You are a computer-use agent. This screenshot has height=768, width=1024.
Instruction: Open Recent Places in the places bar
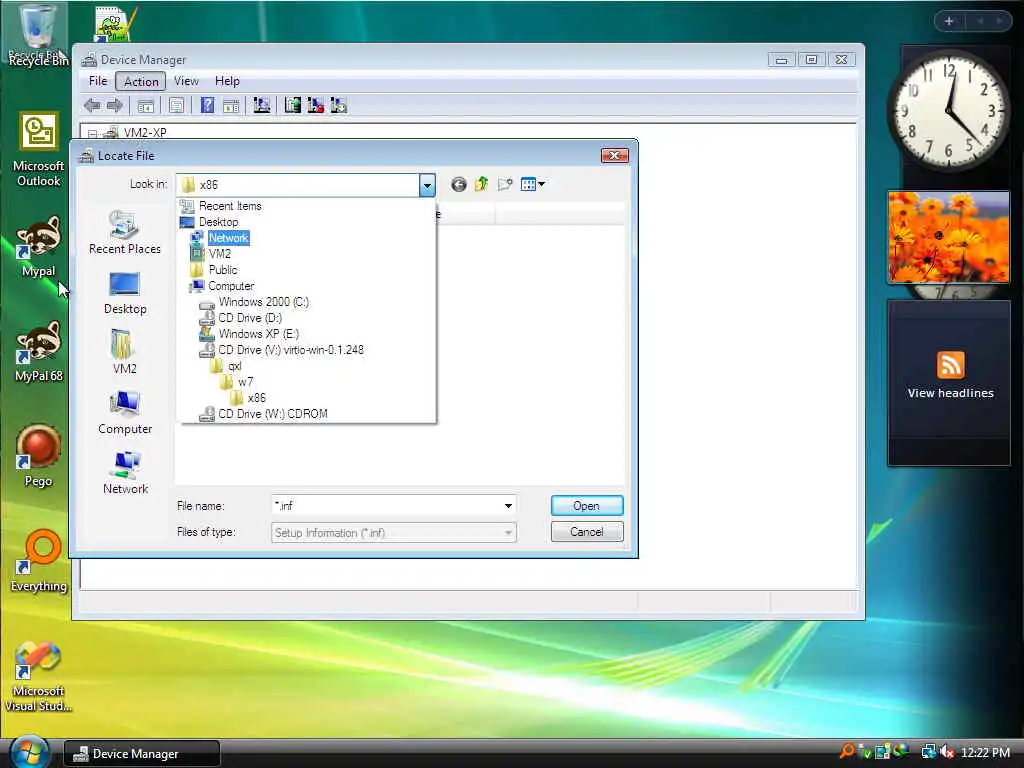coord(125,232)
